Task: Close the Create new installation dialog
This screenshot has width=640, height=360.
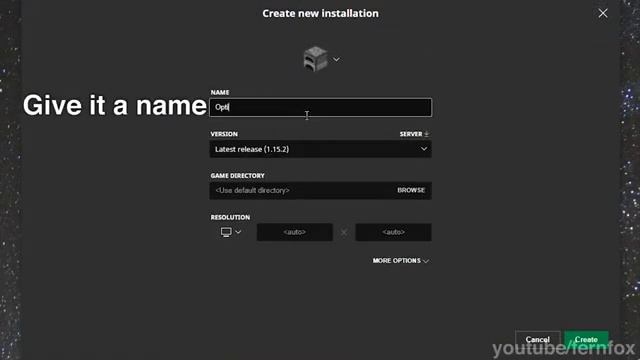Action: point(603,13)
